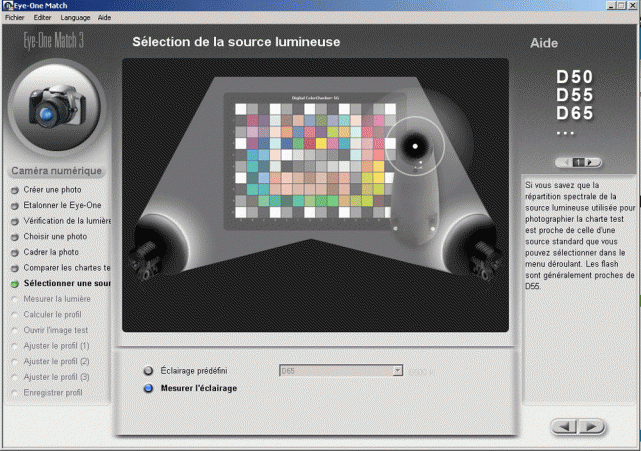
Task: Click 'Calculer le profil' step label
Action: click(52, 314)
